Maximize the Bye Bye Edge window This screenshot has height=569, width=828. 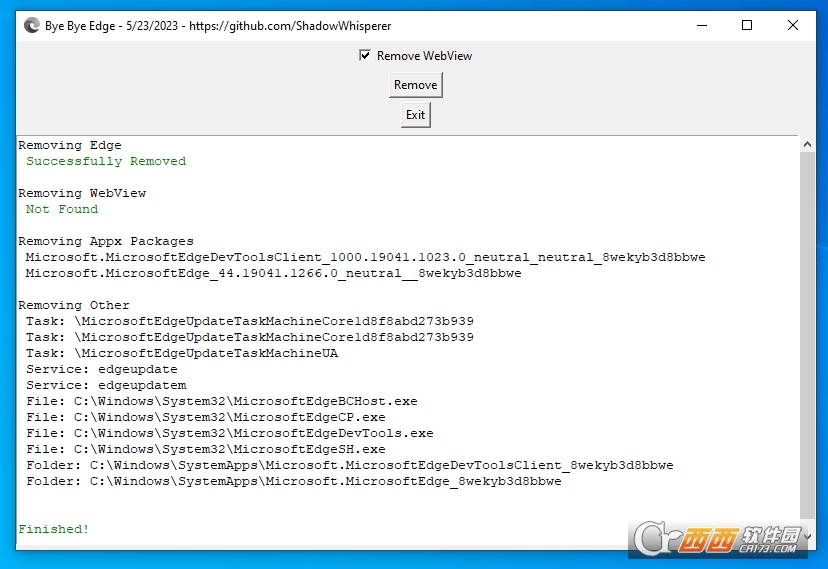click(x=747, y=25)
